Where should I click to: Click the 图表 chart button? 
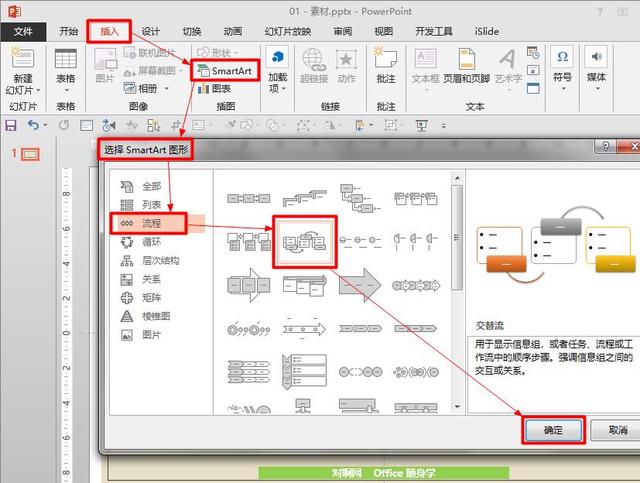point(214,88)
